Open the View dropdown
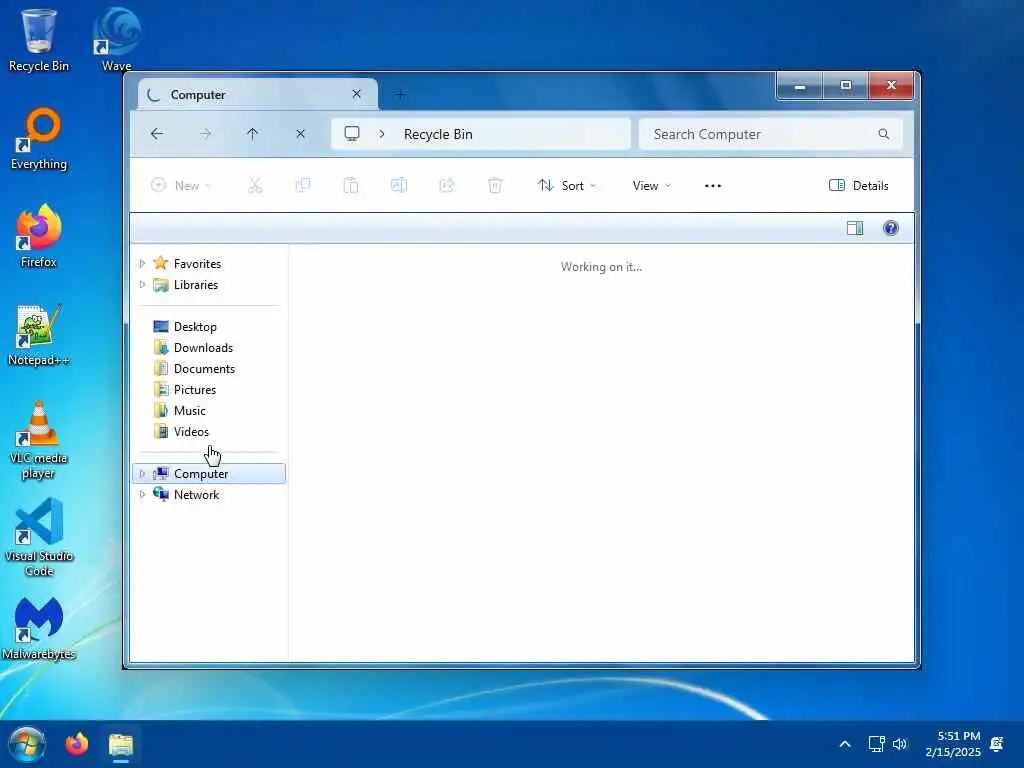 coord(652,185)
